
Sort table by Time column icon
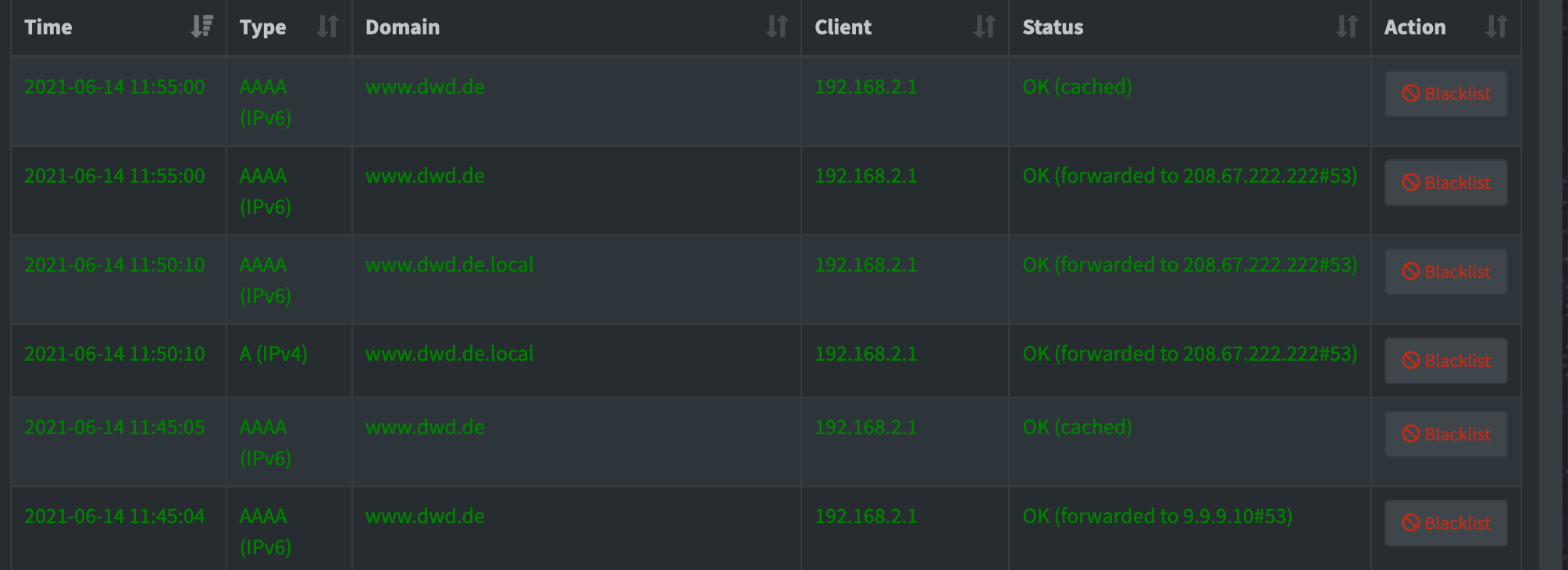click(x=201, y=27)
